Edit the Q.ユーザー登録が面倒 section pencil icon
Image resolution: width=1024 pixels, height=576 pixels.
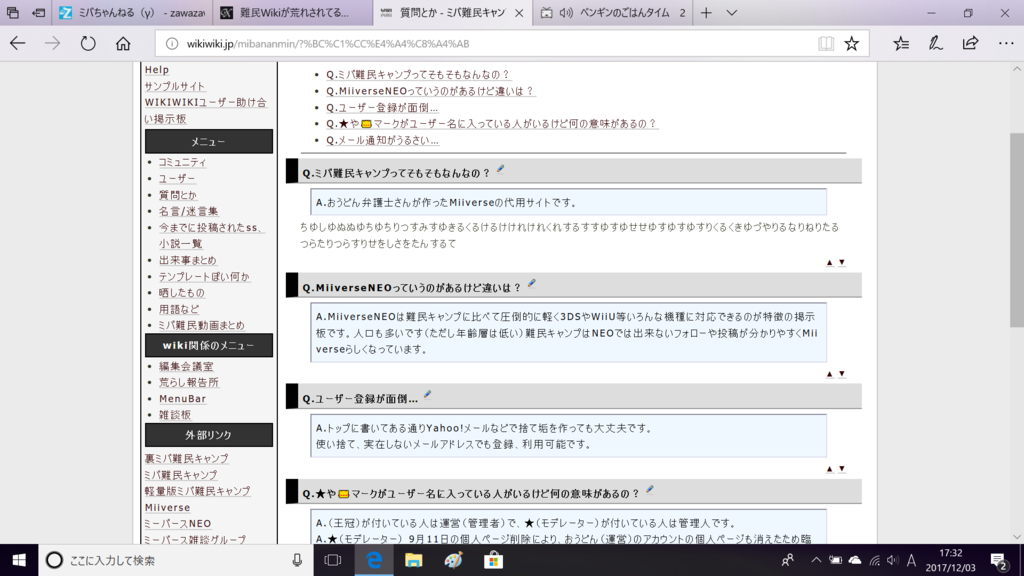427,394
